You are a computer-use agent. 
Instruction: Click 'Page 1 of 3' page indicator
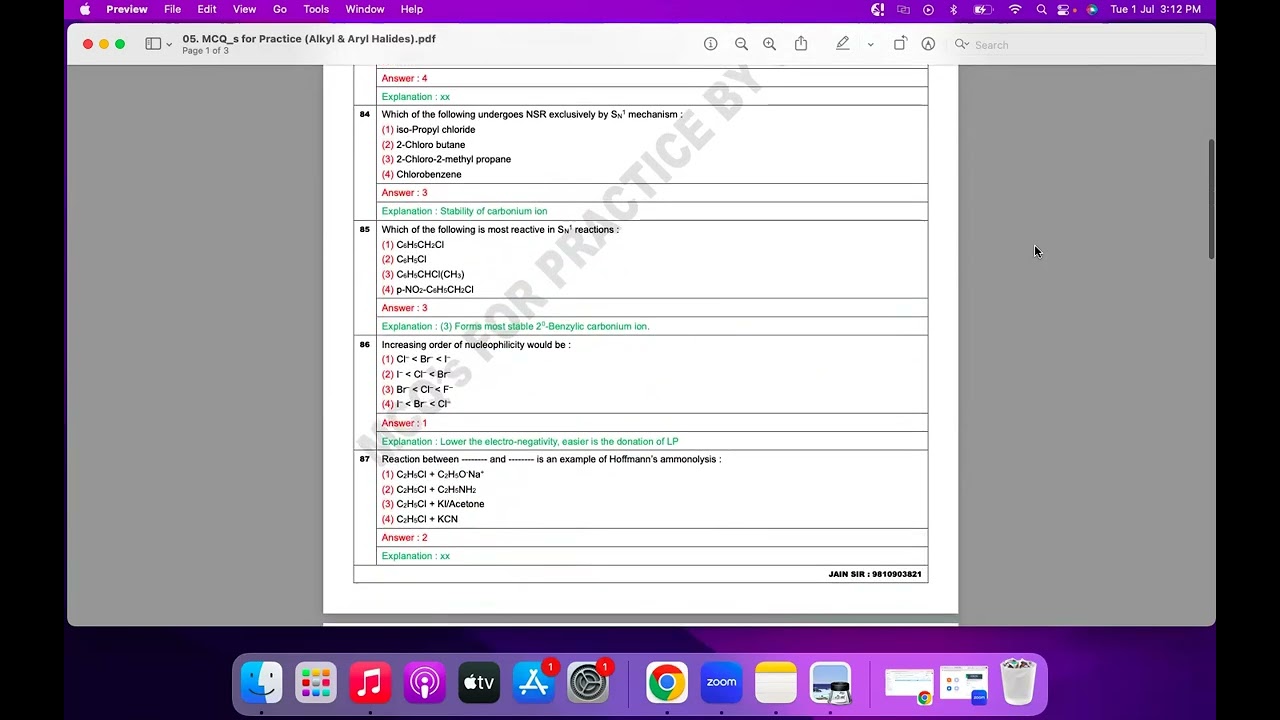[x=205, y=51]
